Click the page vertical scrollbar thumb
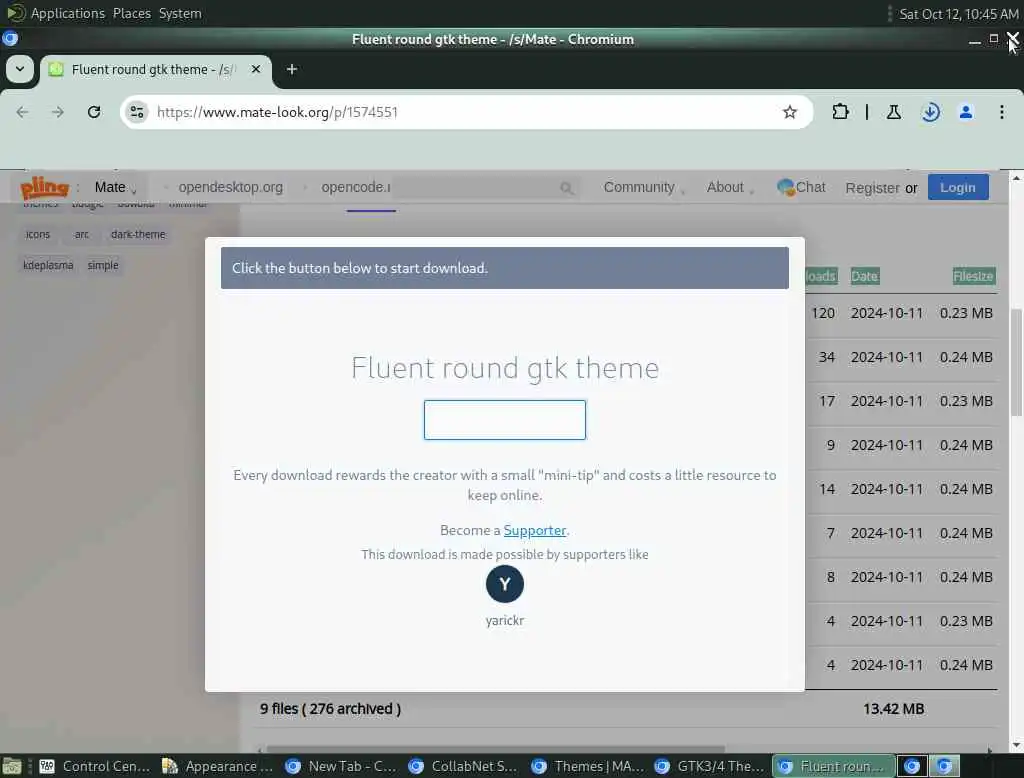 coord(1016,363)
